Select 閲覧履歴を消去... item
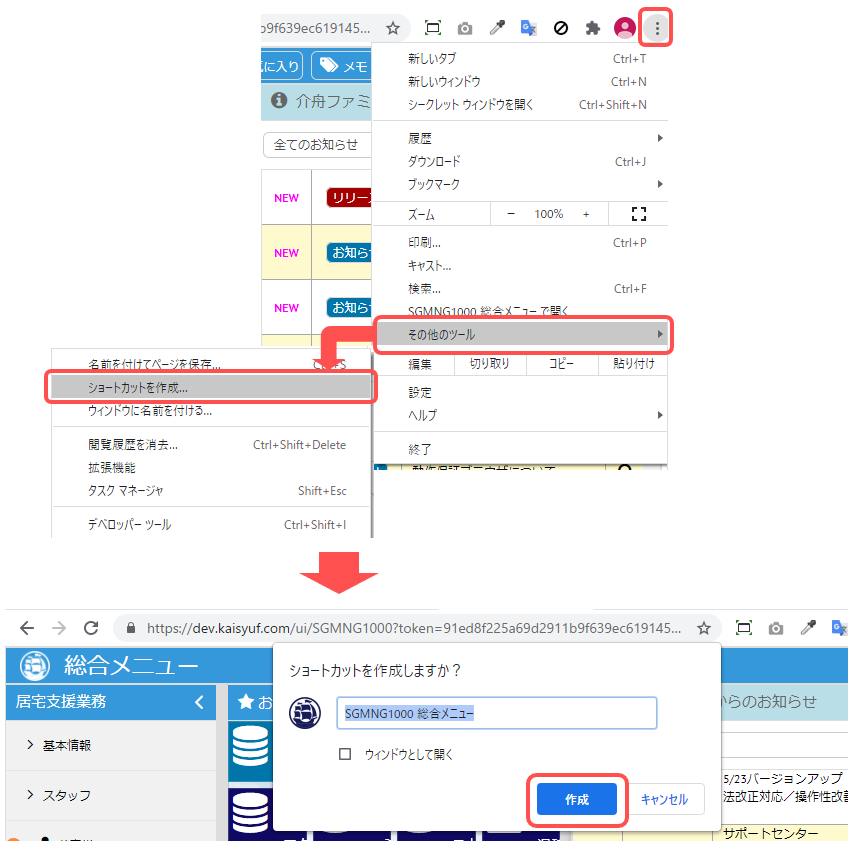Viewport: 854px width, 841px height. pyautogui.click(x=211, y=445)
